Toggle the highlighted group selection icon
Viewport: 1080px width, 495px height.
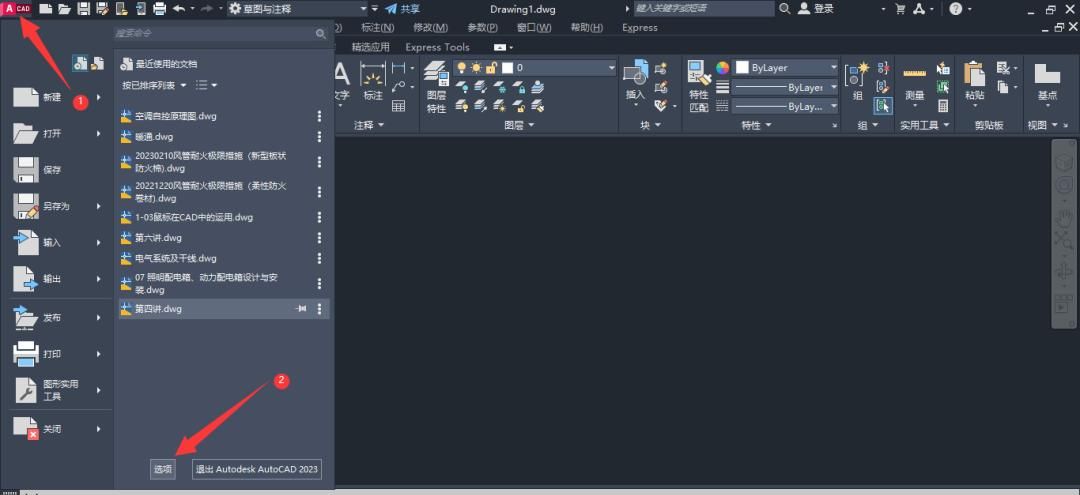pyautogui.click(x=882, y=105)
